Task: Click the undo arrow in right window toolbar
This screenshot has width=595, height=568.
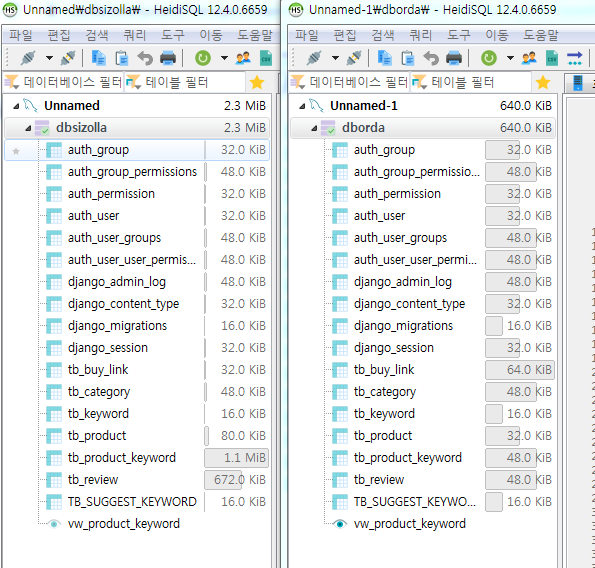Action: tap(431, 58)
